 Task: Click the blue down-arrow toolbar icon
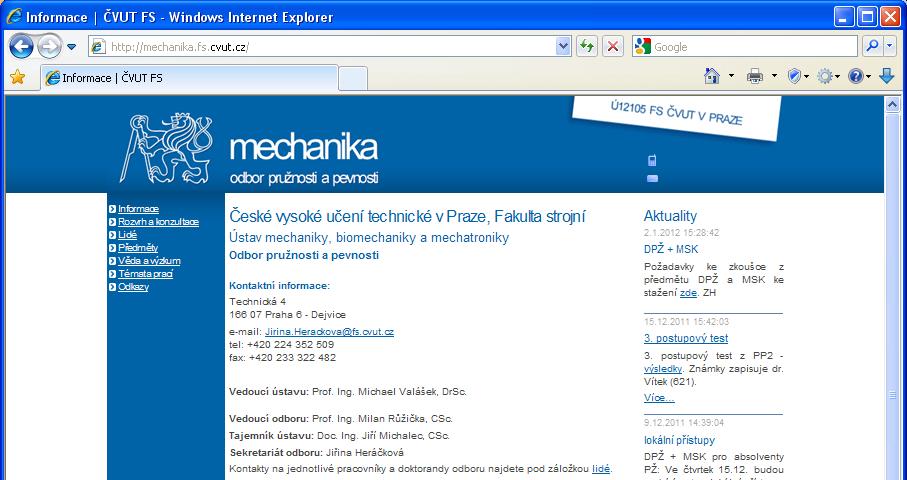tap(887, 76)
